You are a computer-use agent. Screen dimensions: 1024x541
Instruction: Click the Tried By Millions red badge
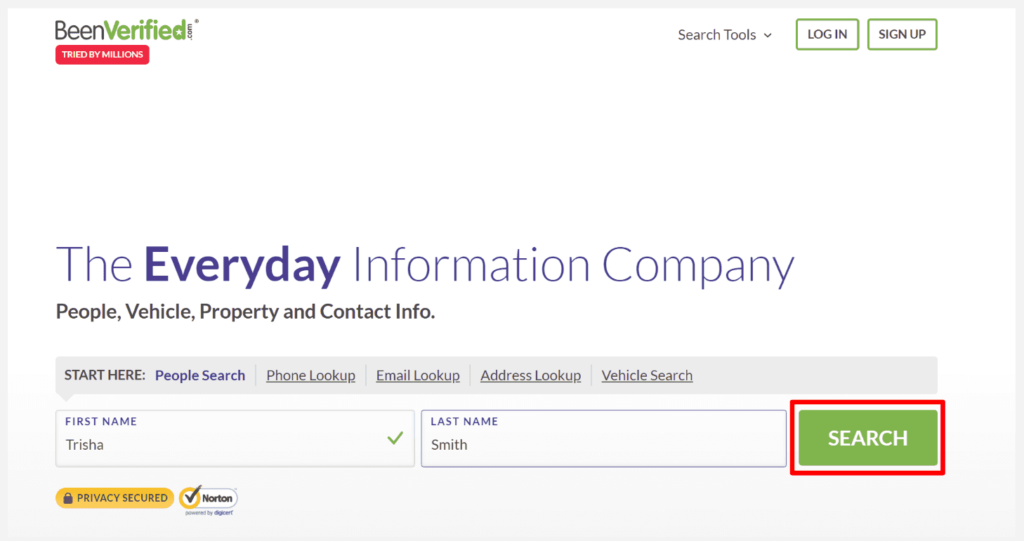click(x=102, y=55)
